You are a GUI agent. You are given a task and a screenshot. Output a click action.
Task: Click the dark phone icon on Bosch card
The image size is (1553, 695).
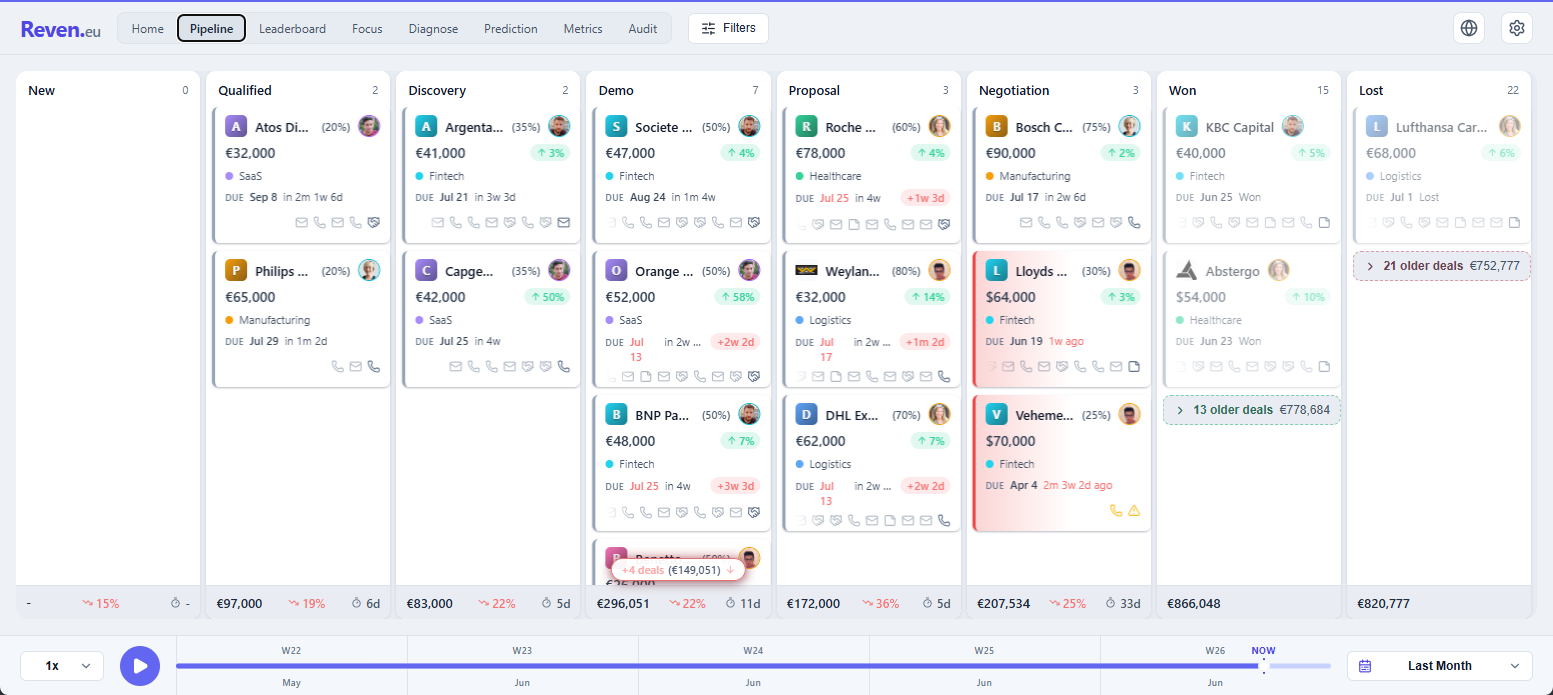(1134, 223)
